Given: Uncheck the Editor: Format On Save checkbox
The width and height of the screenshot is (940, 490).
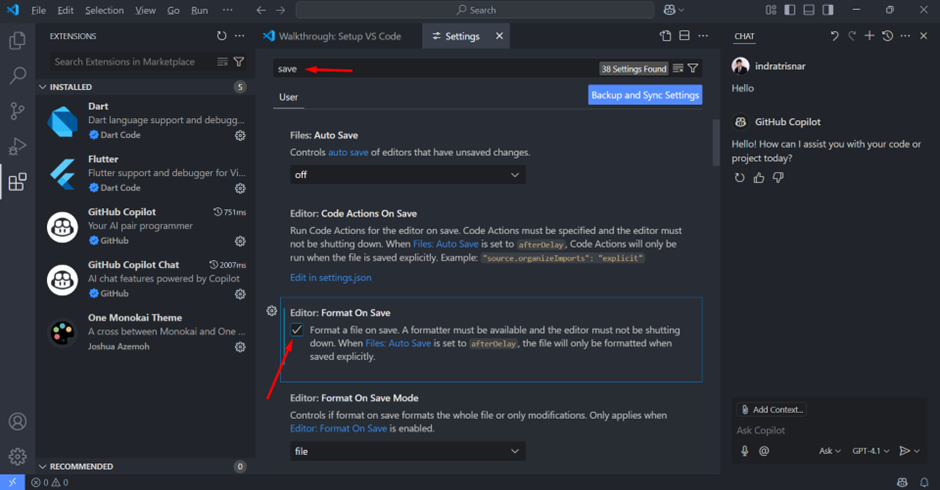Looking at the screenshot, I should pyautogui.click(x=297, y=330).
